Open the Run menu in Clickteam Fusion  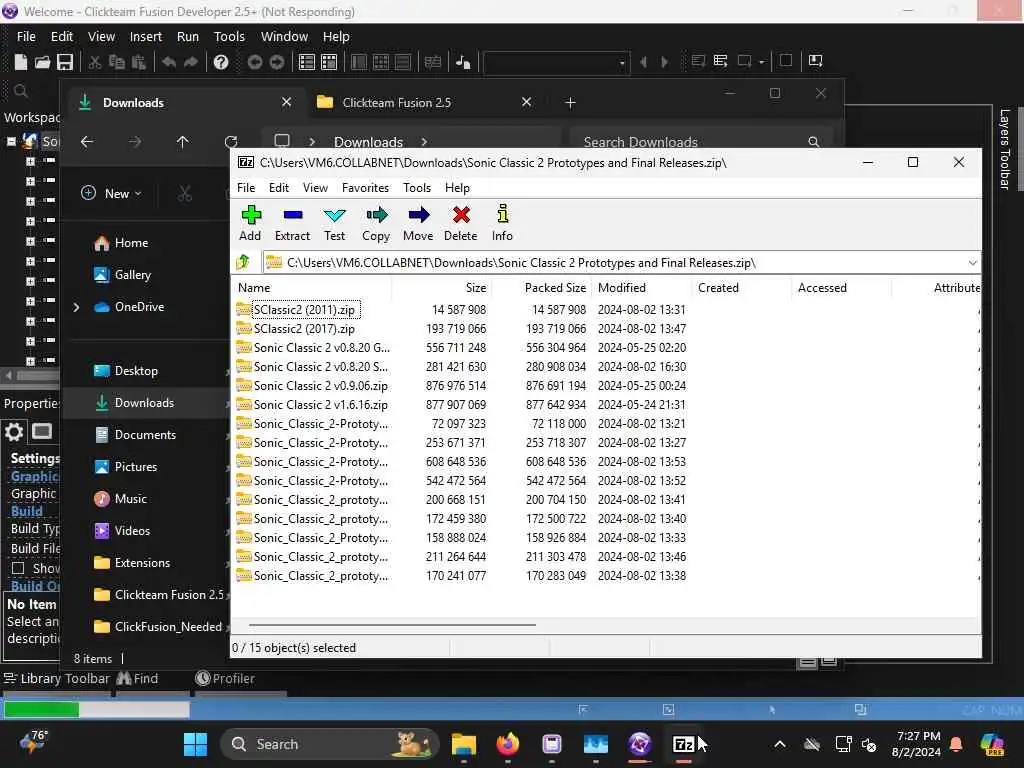[x=187, y=37]
